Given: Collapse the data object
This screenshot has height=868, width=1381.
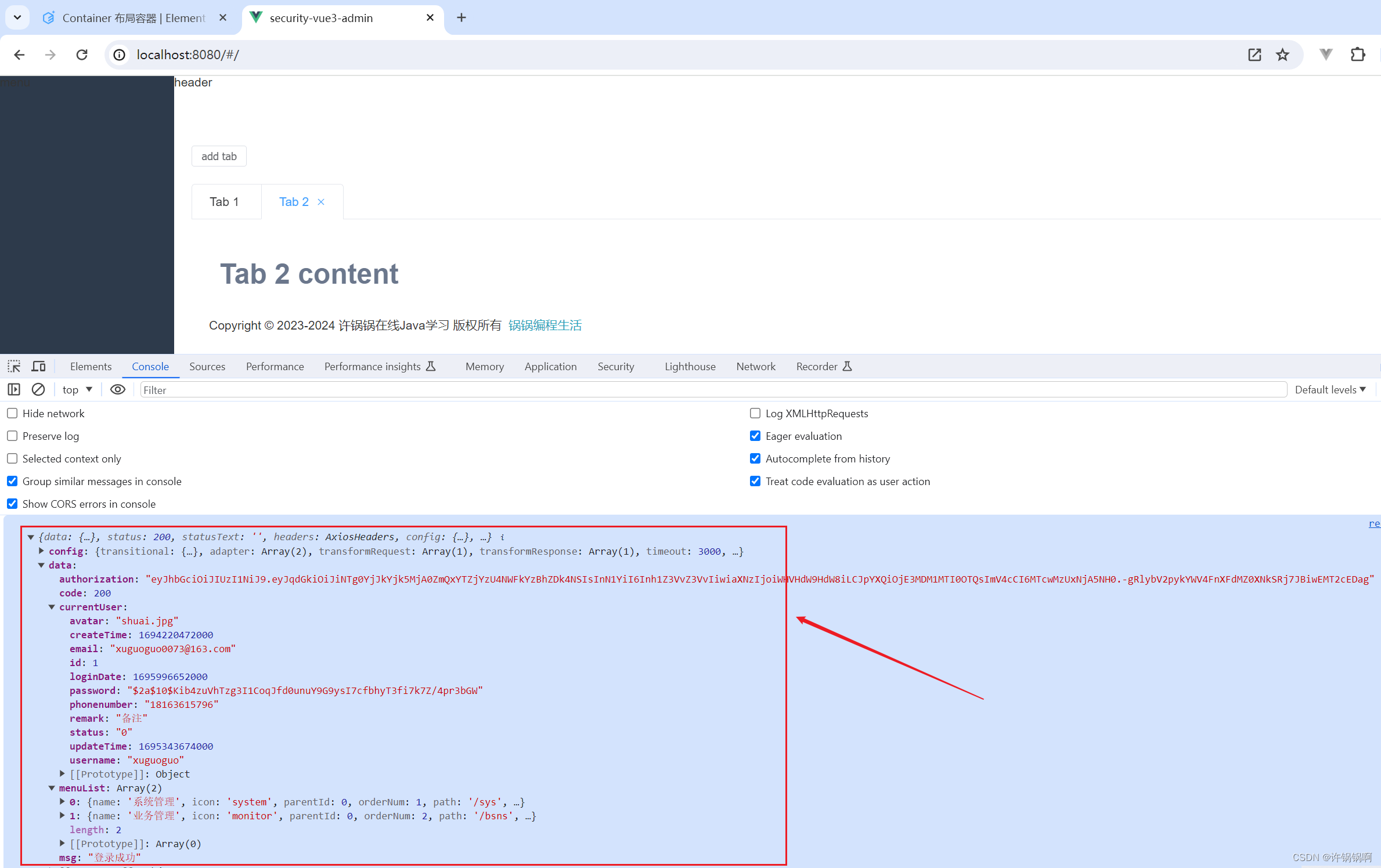Looking at the screenshot, I should coord(41,565).
